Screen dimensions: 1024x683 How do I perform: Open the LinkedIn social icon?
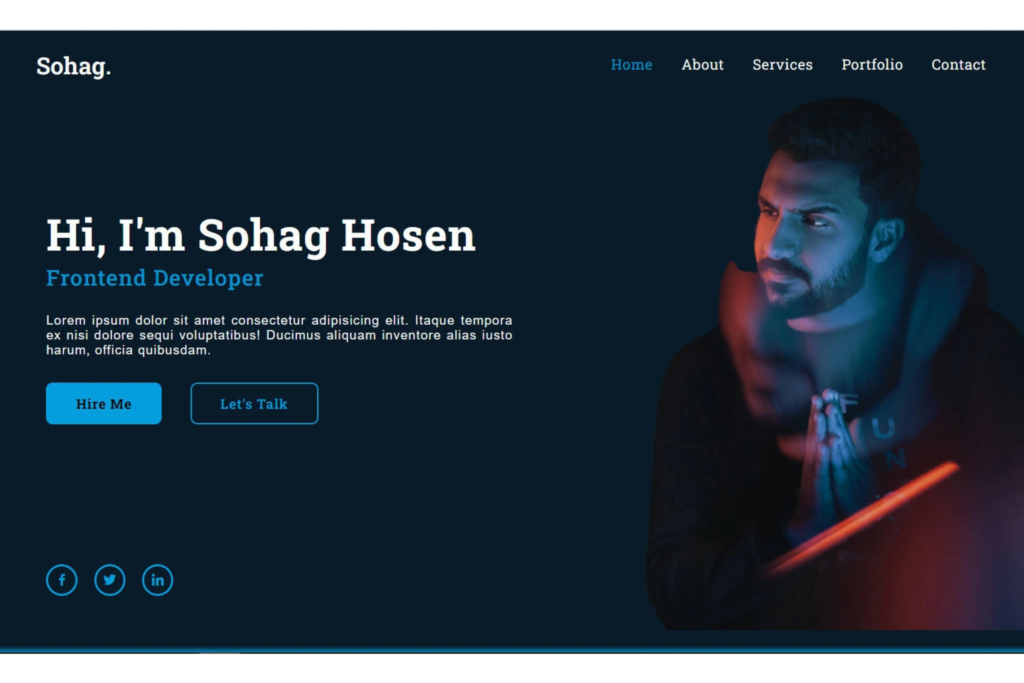157,580
